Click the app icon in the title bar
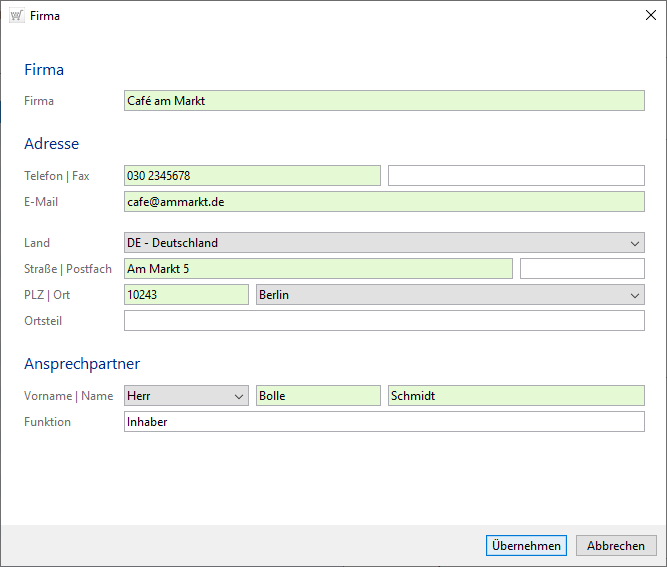Image resolution: width=667 pixels, height=567 pixels. point(16,16)
